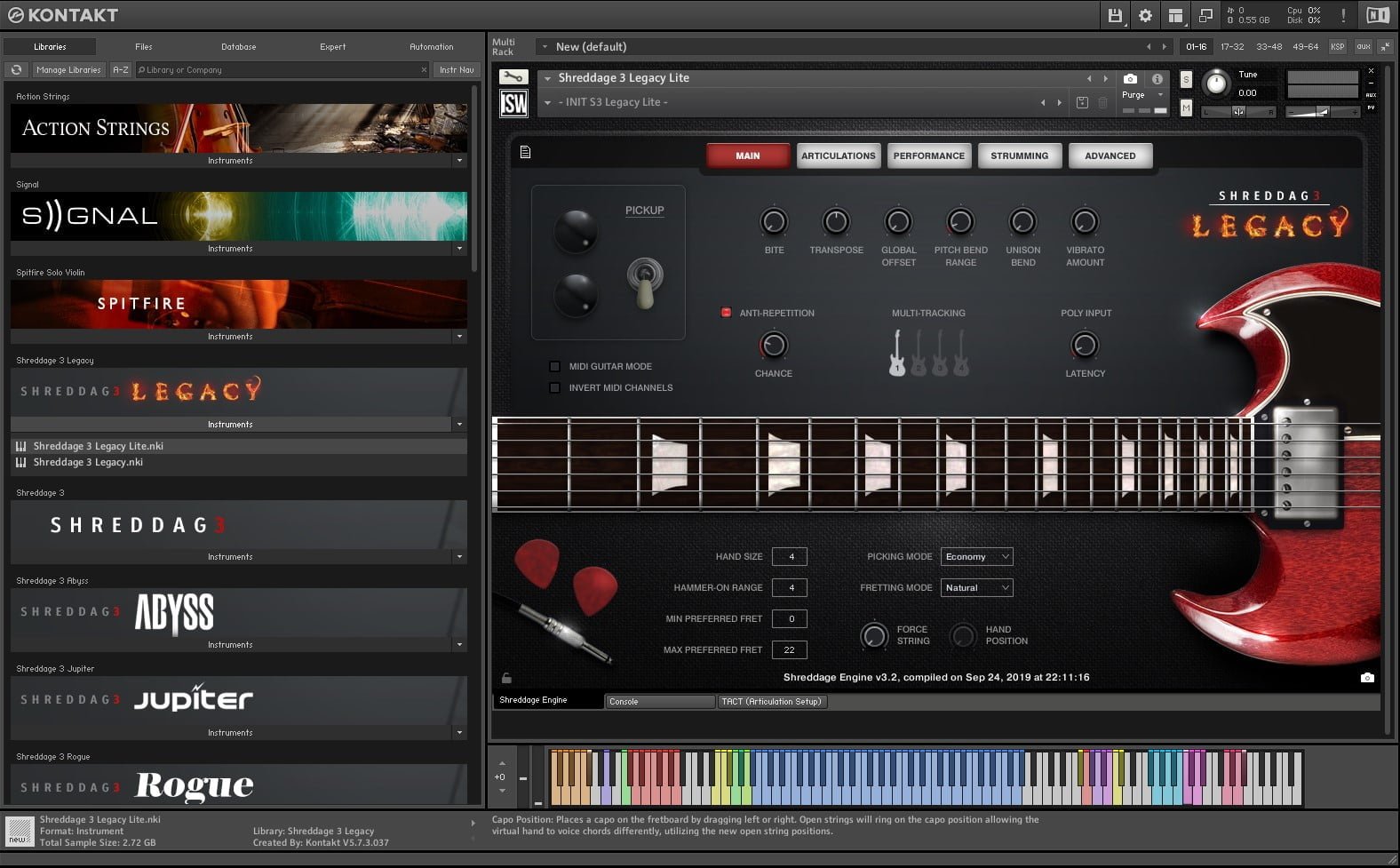The width and height of the screenshot is (1400, 868).
Task: Go to next instrument preset arrow
Action: tap(1105, 78)
